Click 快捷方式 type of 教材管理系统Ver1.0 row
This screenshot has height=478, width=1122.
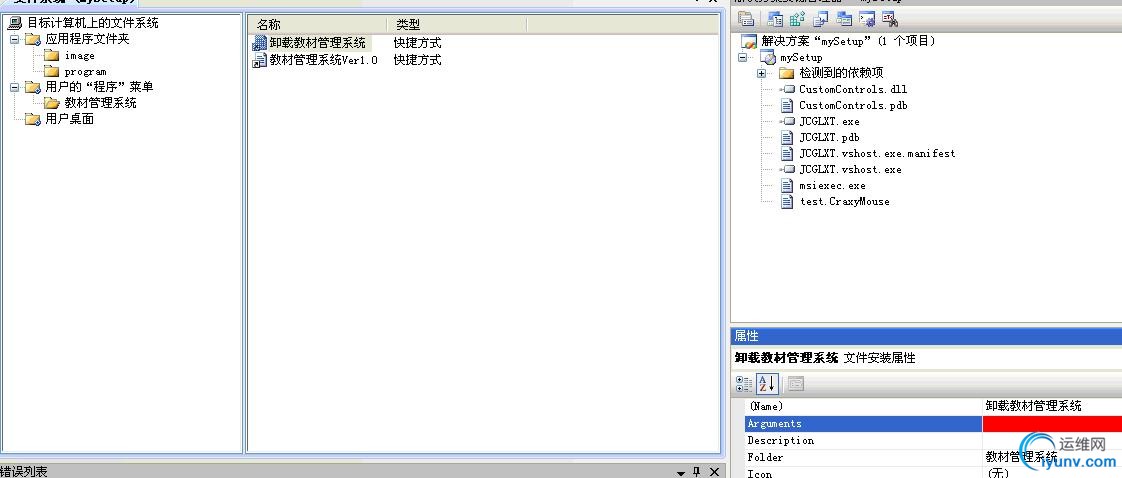pyautogui.click(x=417, y=60)
